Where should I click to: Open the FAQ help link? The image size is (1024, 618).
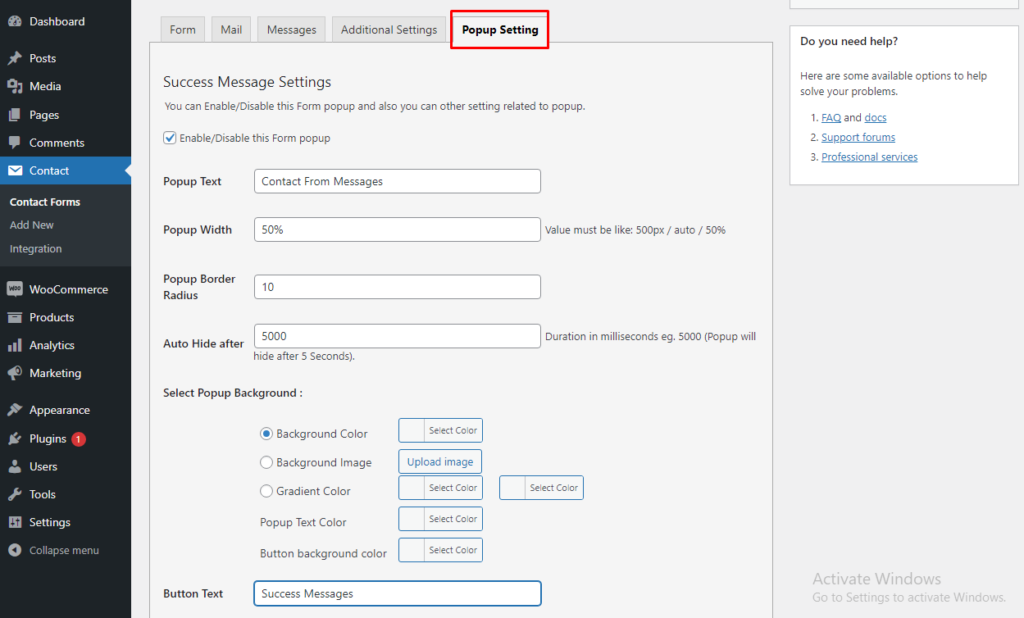831,118
